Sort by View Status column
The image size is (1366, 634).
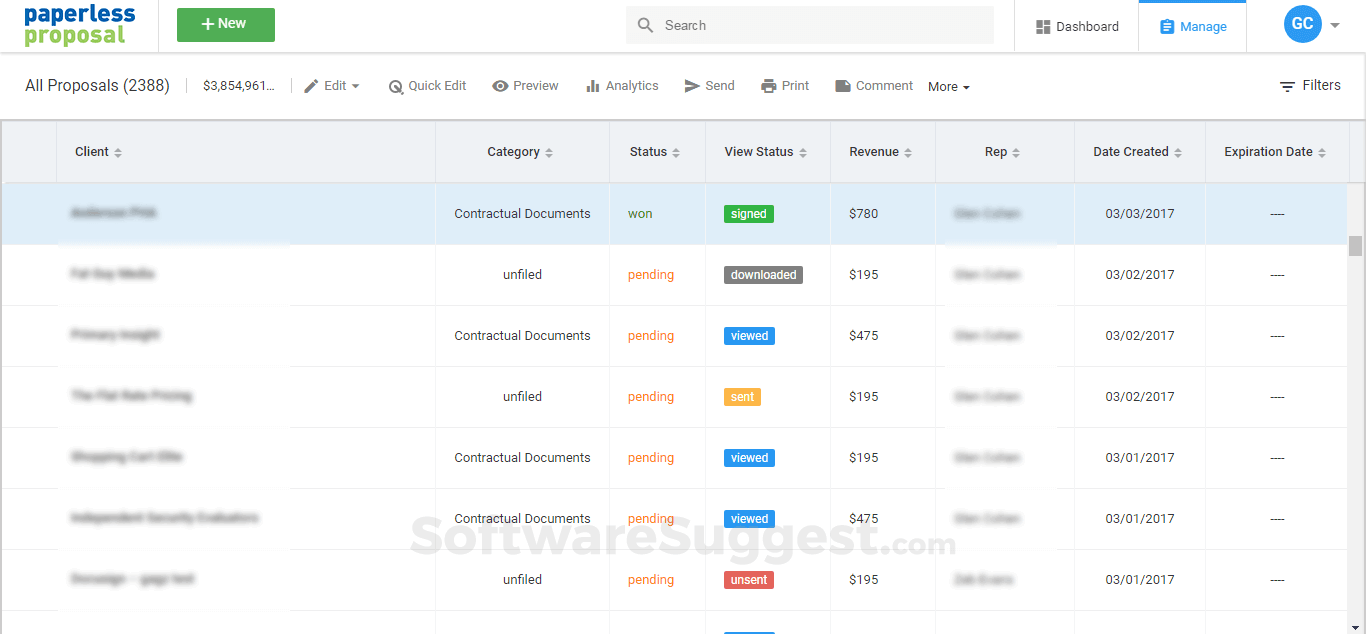766,152
